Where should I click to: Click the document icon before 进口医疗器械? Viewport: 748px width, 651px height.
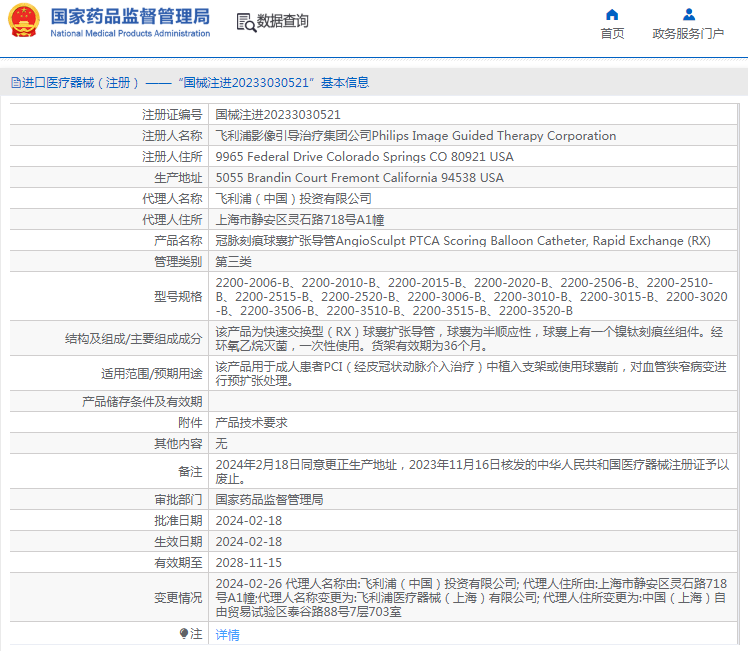[16, 83]
